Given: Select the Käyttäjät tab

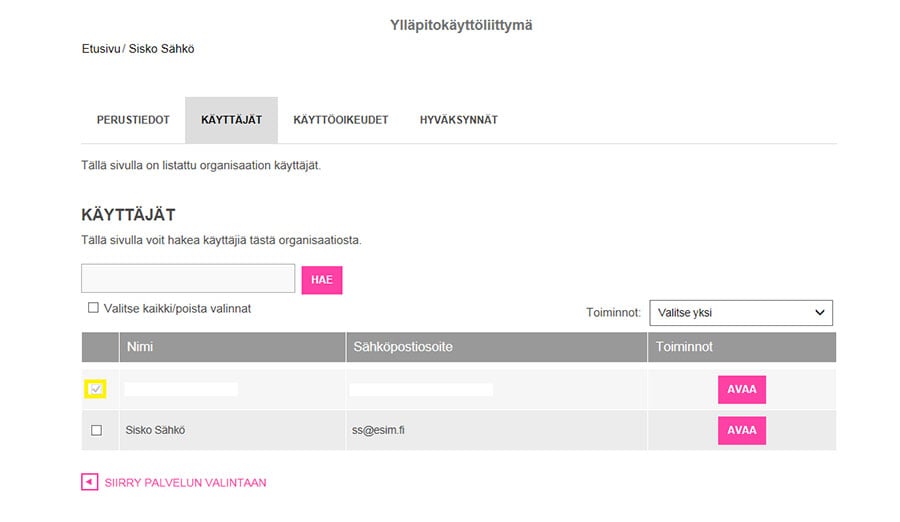Looking at the screenshot, I should point(231,120).
